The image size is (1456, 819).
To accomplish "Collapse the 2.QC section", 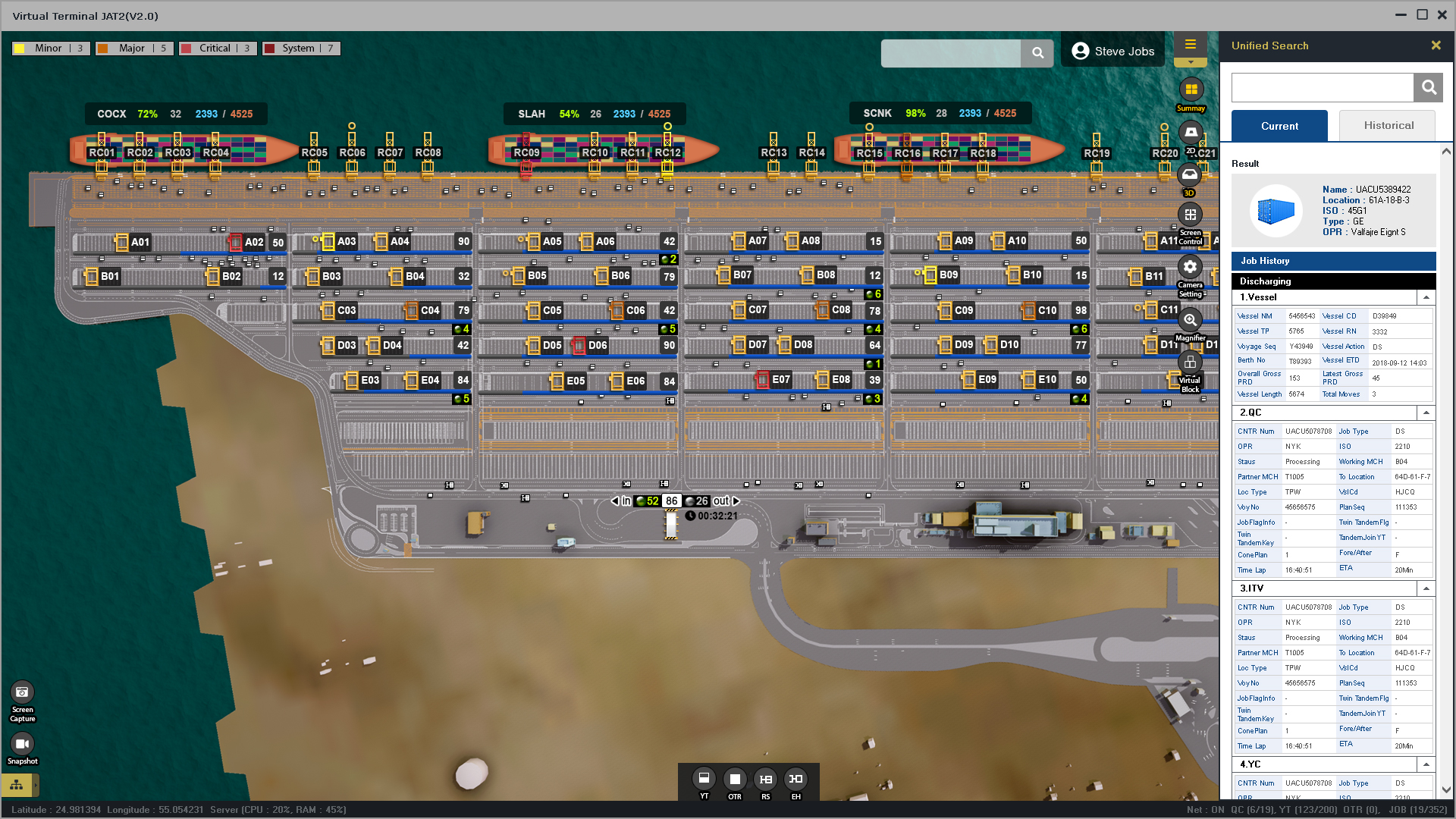I will 1426,413.
